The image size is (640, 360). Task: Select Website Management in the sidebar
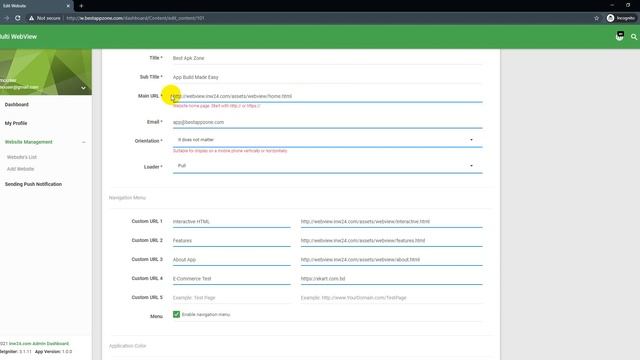click(29, 142)
